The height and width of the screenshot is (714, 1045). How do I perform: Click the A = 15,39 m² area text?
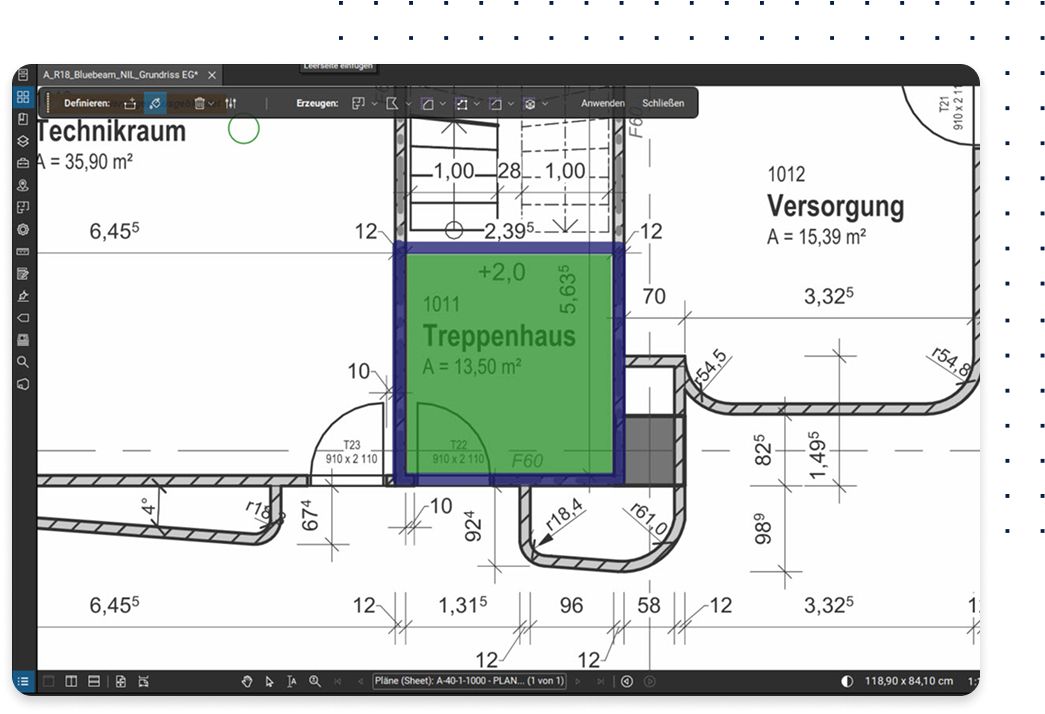click(816, 237)
